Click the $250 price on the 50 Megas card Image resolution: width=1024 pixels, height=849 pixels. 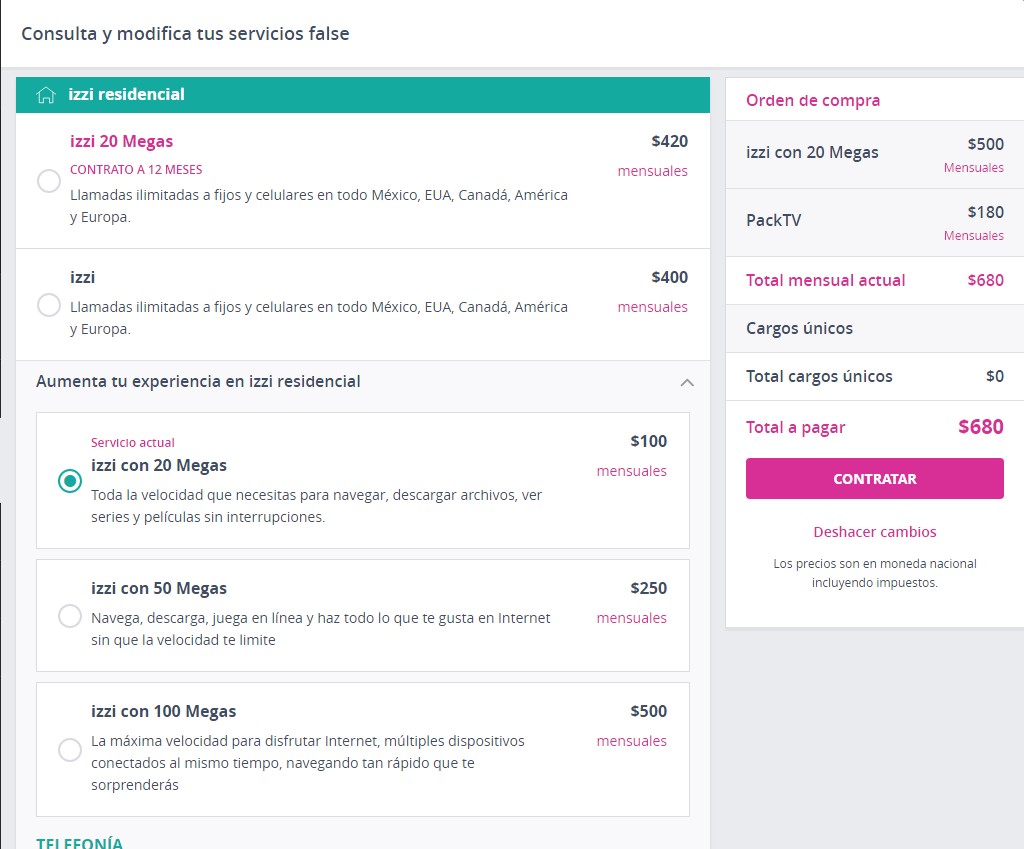pos(648,589)
